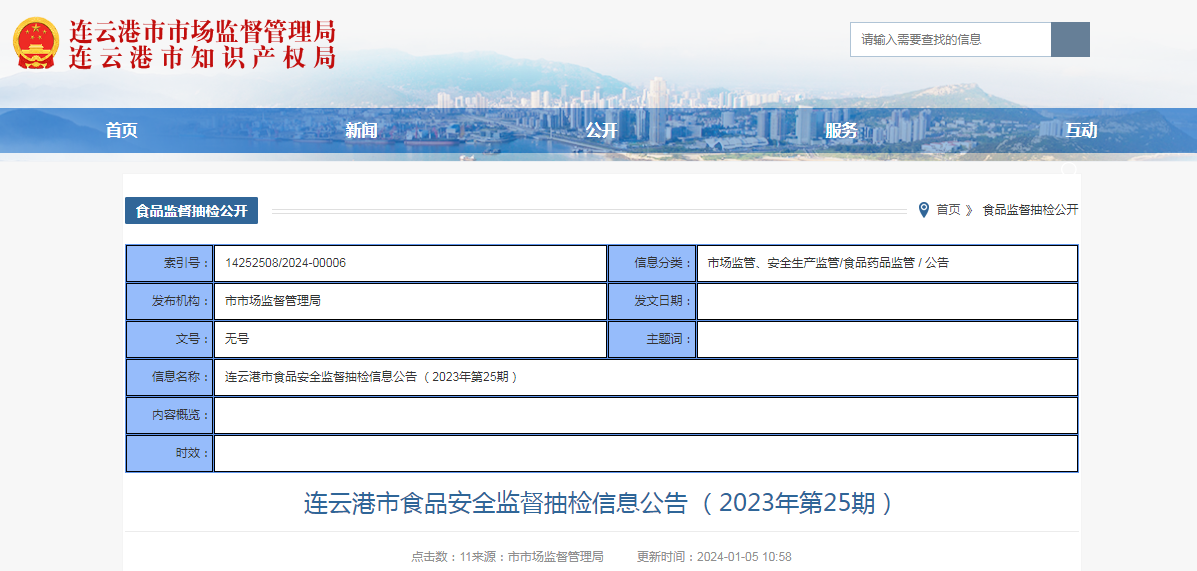Open the 服务 navigation menu
The width and height of the screenshot is (1197, 571).
click(840, 131)
